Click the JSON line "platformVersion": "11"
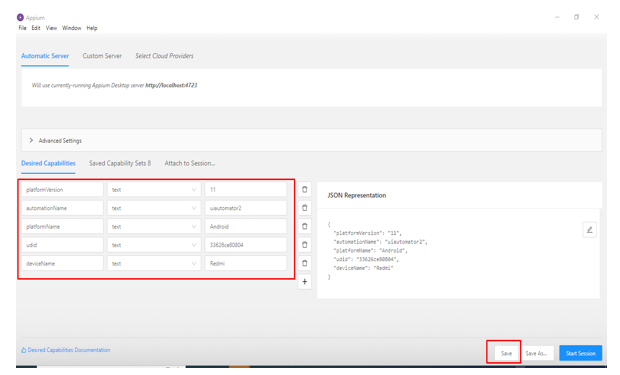The image size is (620, 375). [x=368, y=233]
